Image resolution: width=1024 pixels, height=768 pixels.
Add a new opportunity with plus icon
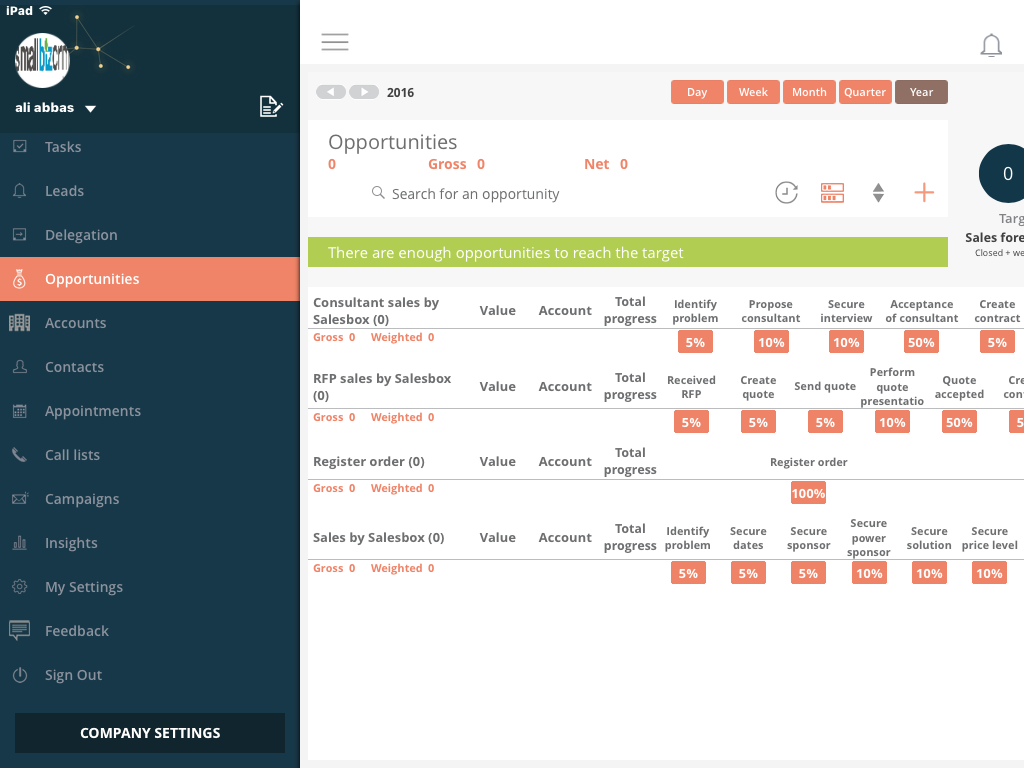(x=924, y=193)
